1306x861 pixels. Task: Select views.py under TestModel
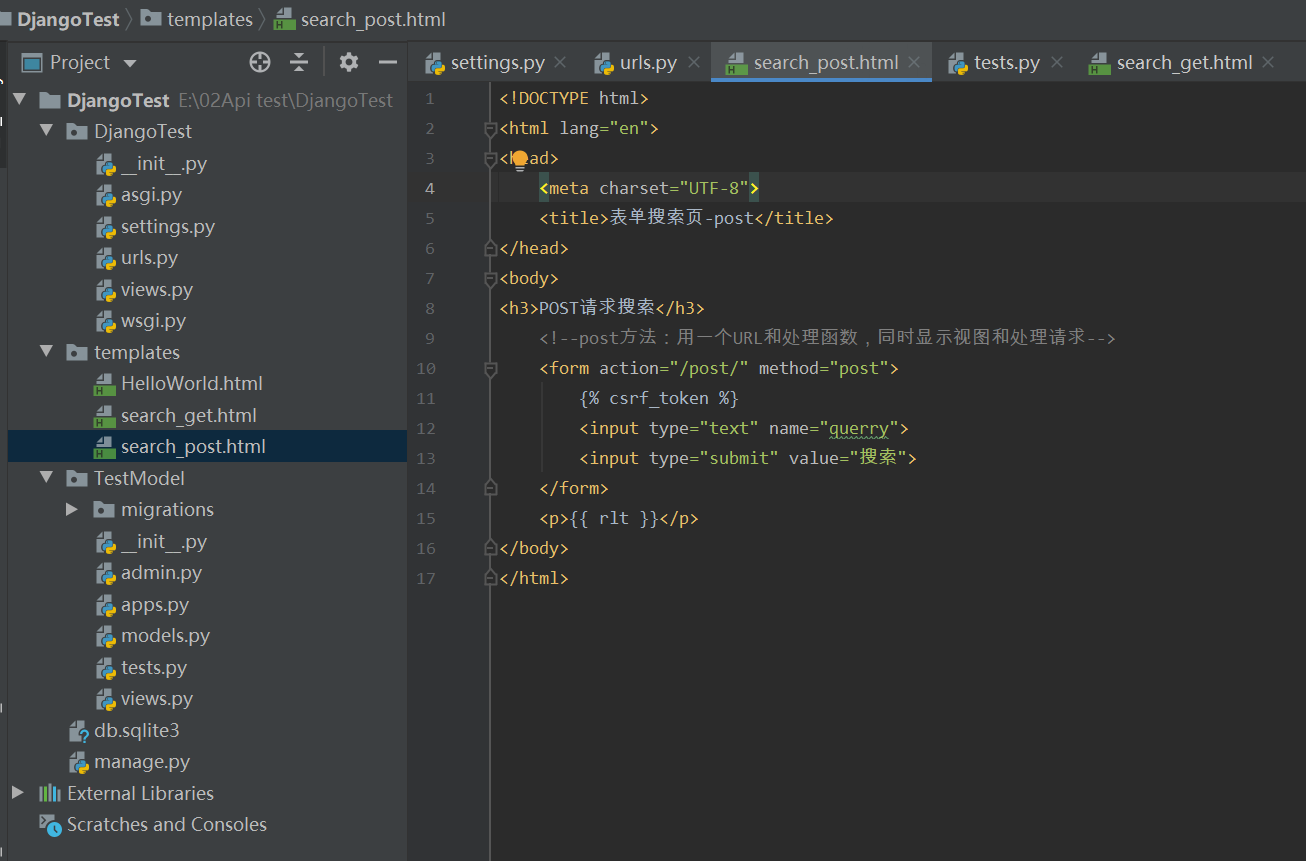157,698
